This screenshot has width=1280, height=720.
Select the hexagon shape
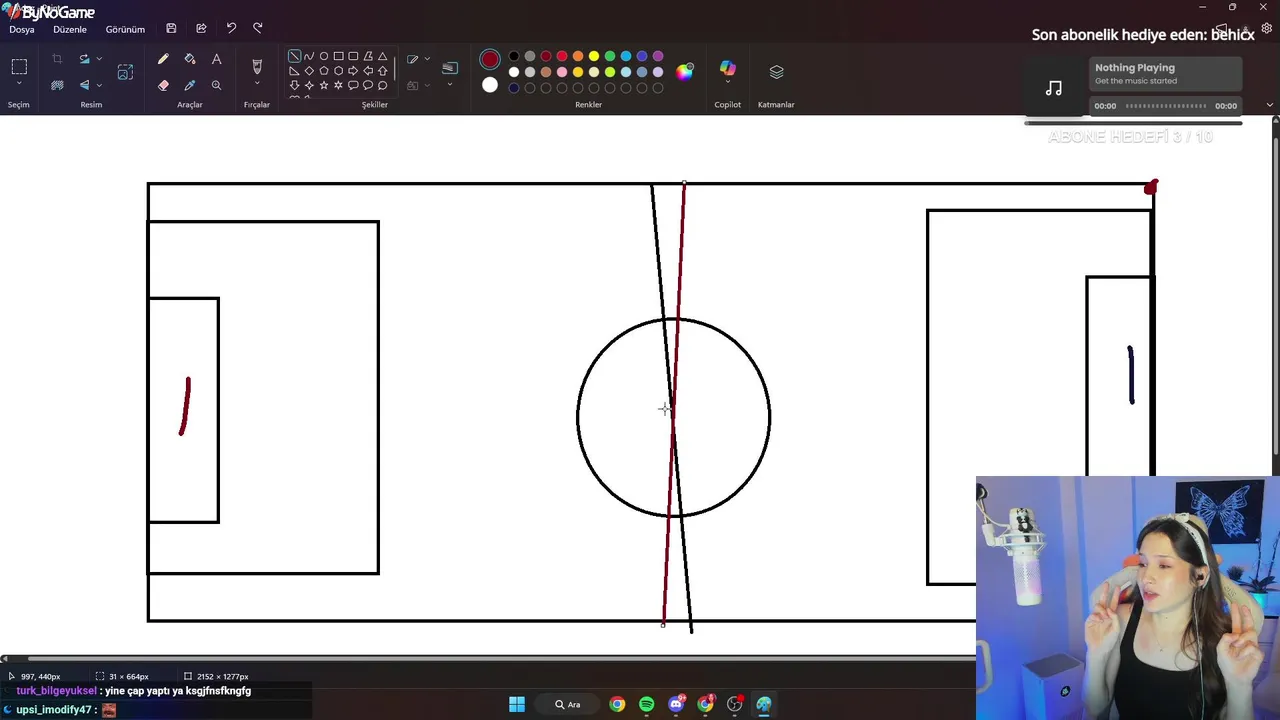pyautogui.click(x=338, y=71)
